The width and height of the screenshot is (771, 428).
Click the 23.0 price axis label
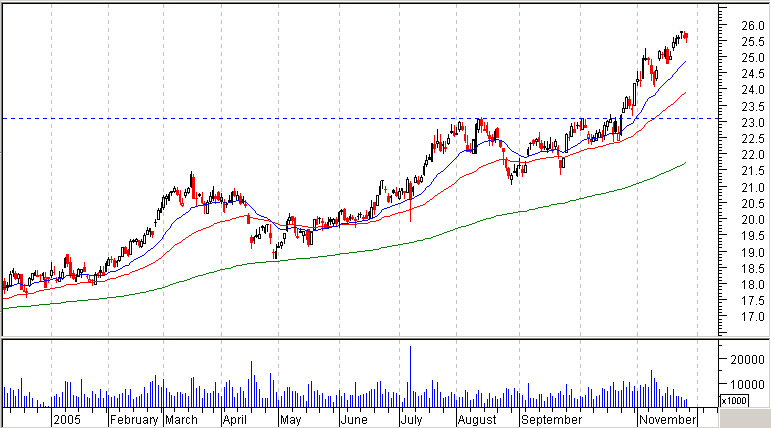coord(753,123)
